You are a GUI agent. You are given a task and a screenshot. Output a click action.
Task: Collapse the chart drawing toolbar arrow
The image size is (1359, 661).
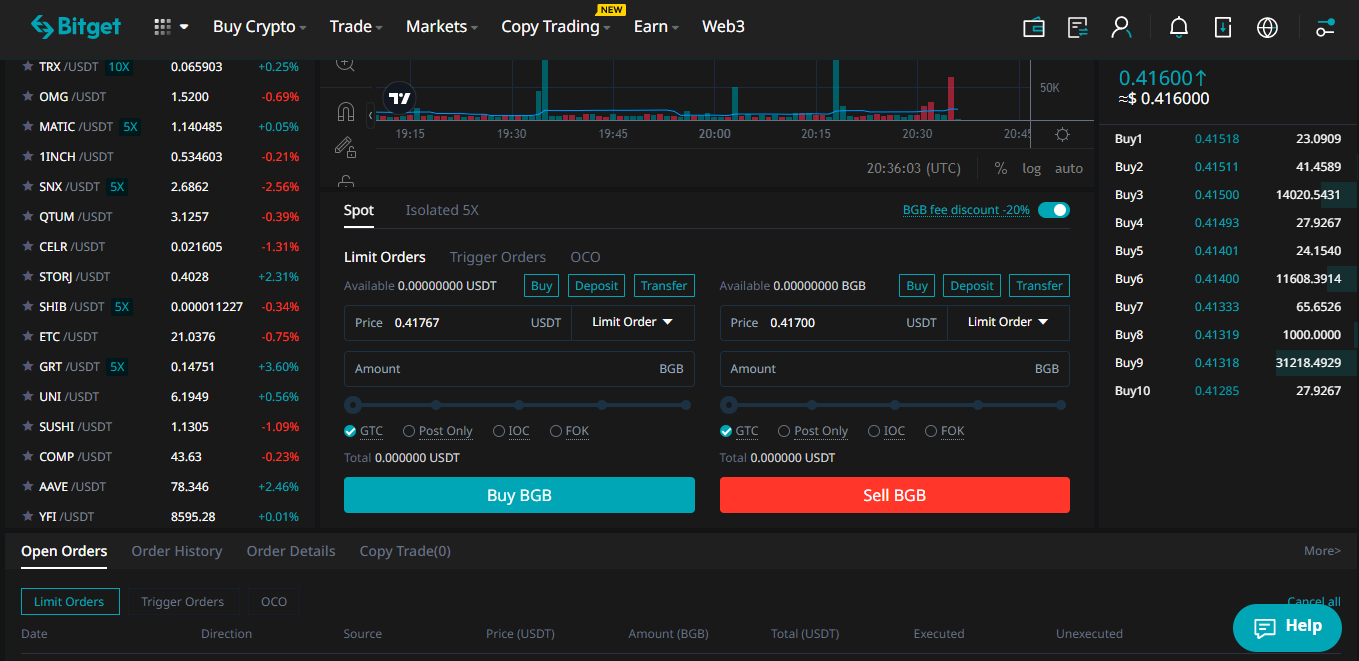click(370, 115)
